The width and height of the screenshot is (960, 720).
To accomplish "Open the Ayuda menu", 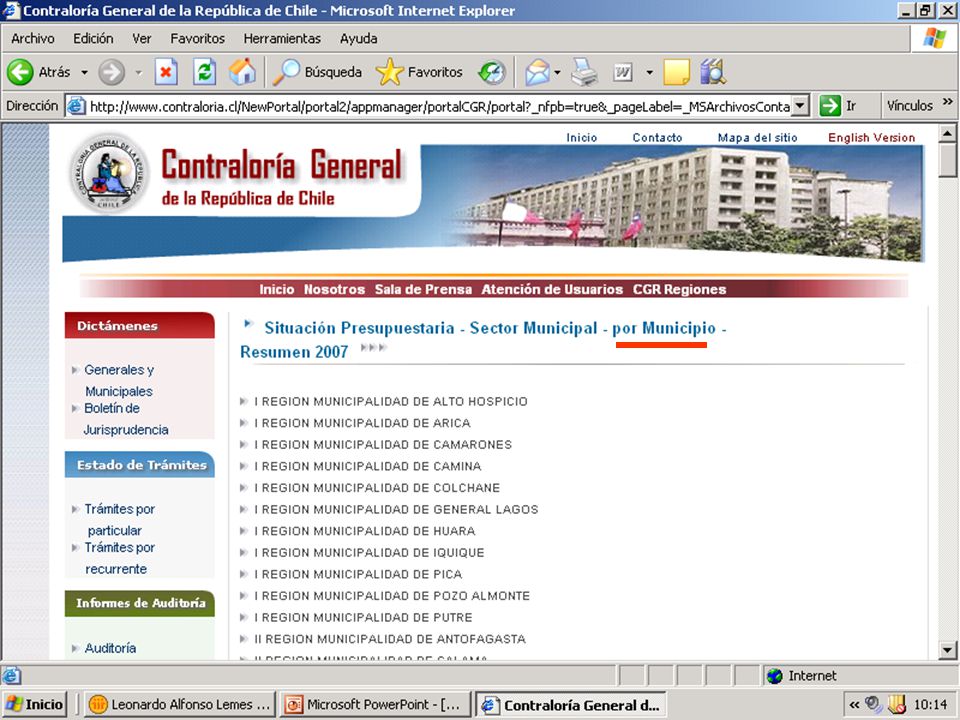I will (x=358, y=39).
